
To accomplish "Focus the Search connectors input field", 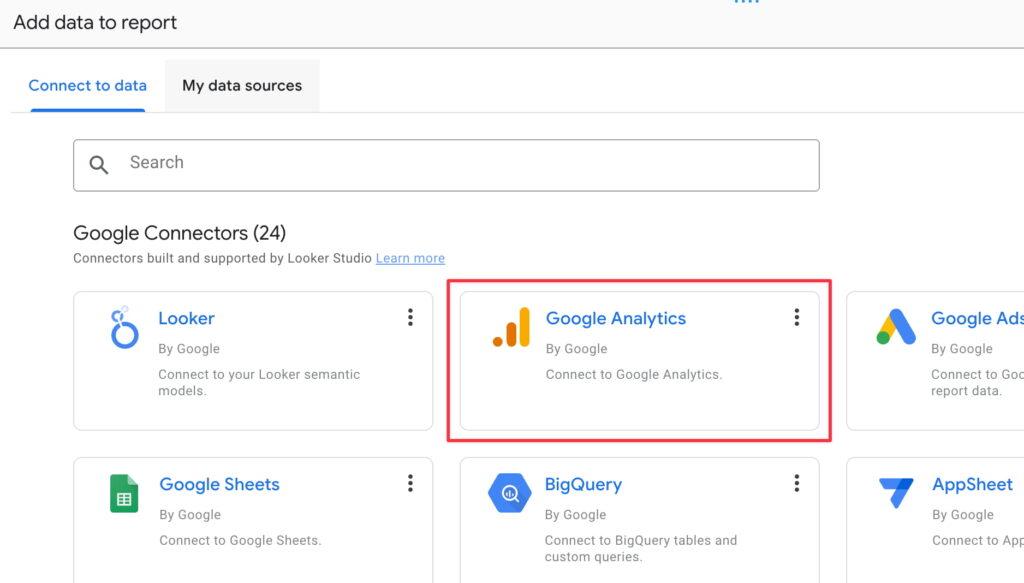I will click(x=460, y=164).
